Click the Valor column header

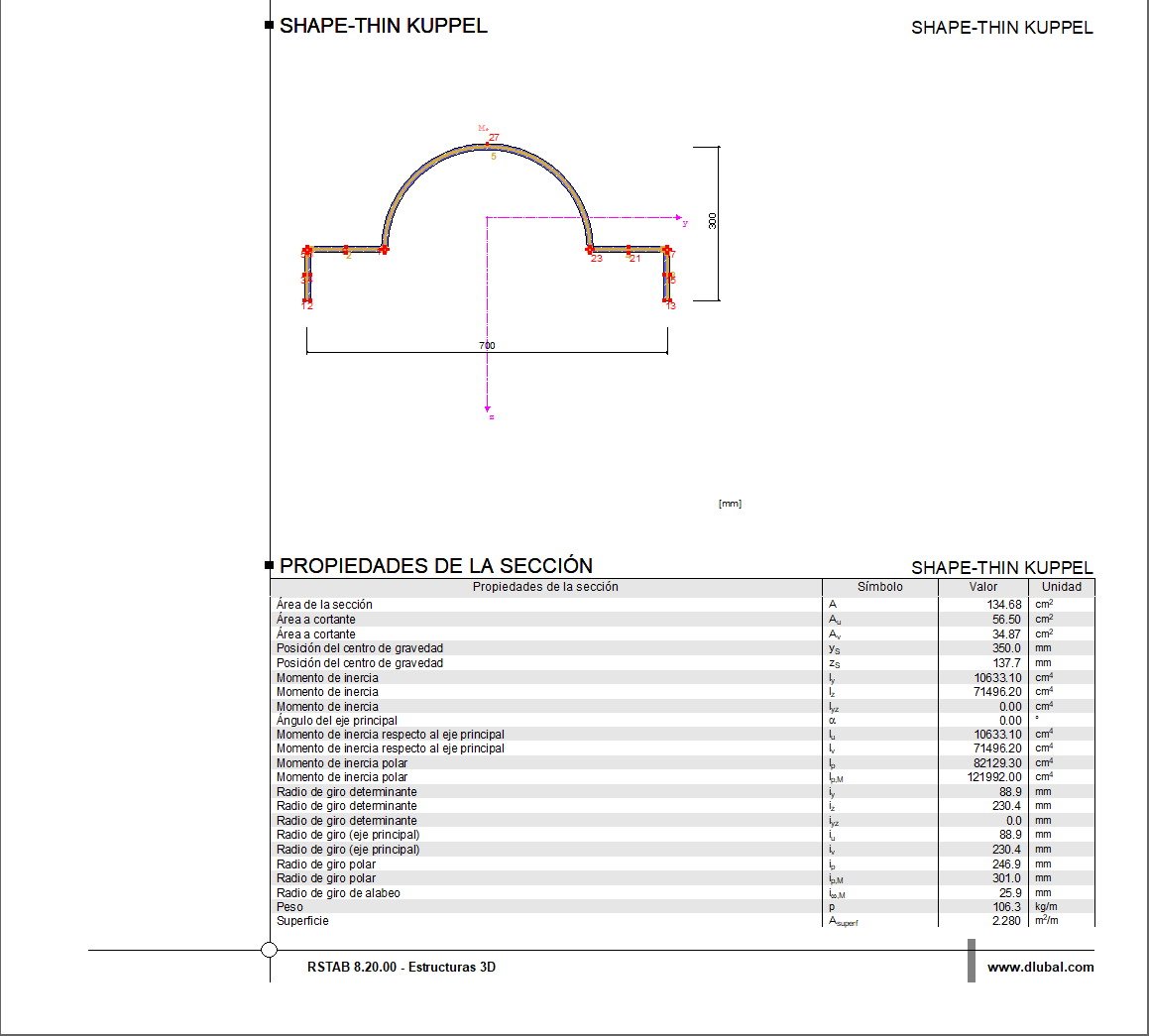[982, 587]
